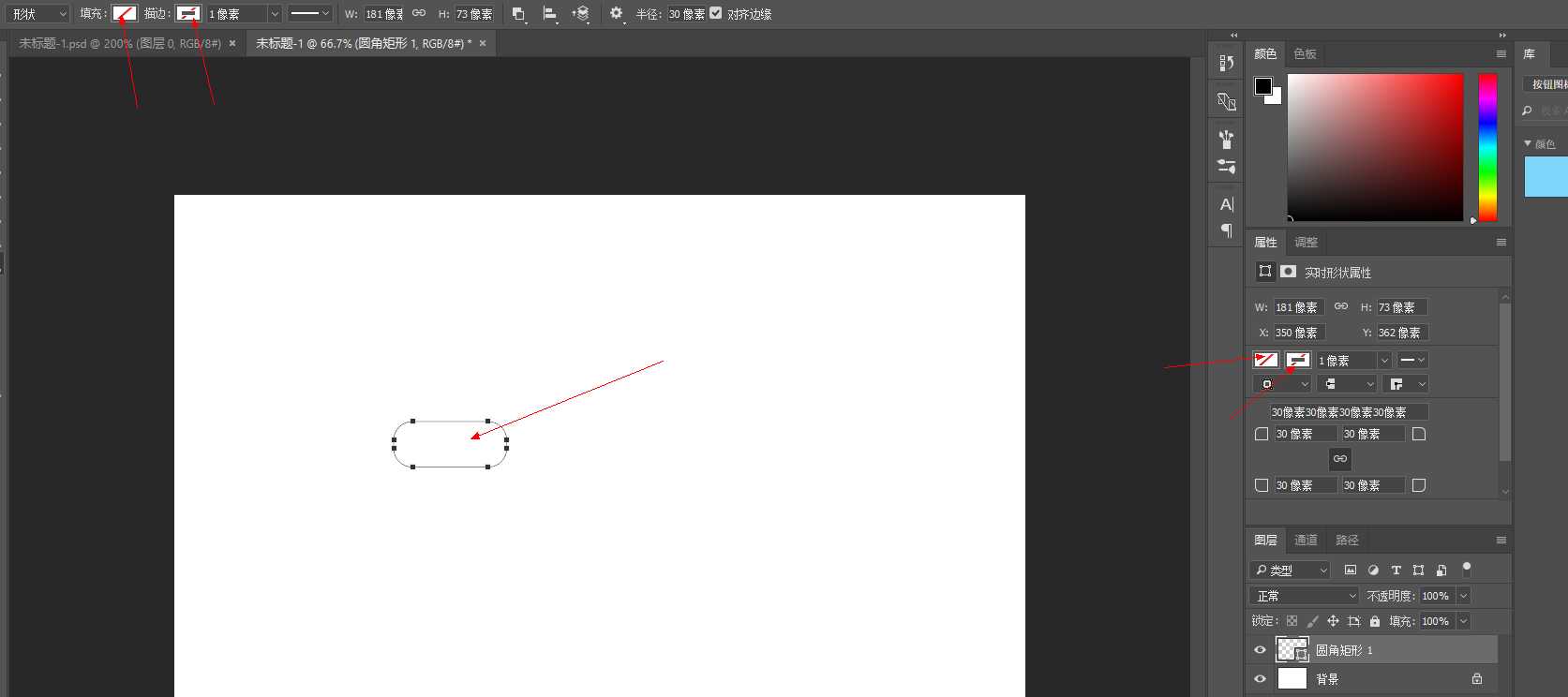Collapse the right panel dock double arrows
1568x697 pixels.
coord(1502,36)
